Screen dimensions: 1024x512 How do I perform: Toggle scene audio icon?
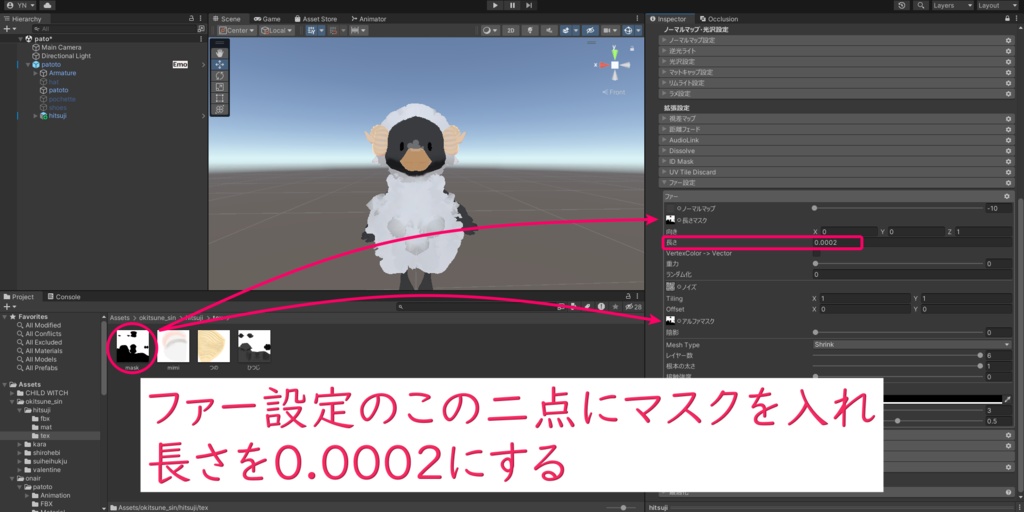(x=547, y=30)
